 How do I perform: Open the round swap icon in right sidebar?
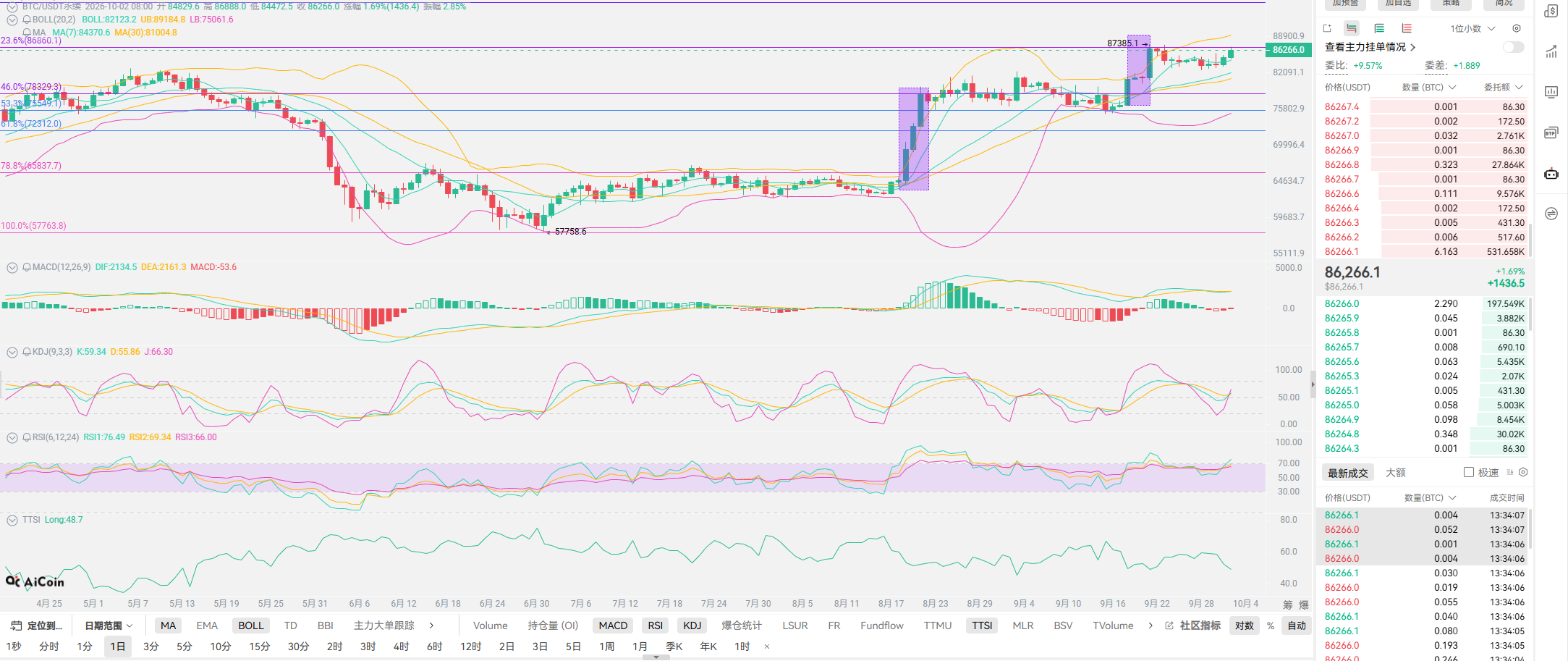(x=1551, y=214)
